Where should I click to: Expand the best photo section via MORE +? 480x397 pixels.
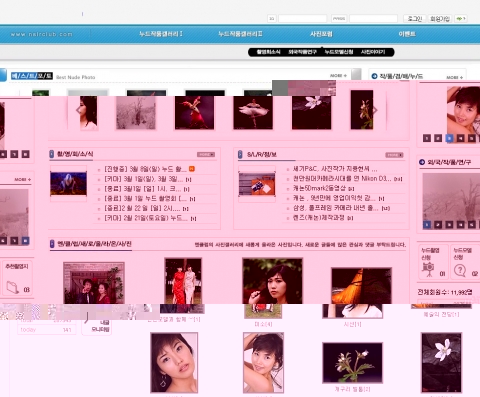pyautogui.click(x=338, y=76)
